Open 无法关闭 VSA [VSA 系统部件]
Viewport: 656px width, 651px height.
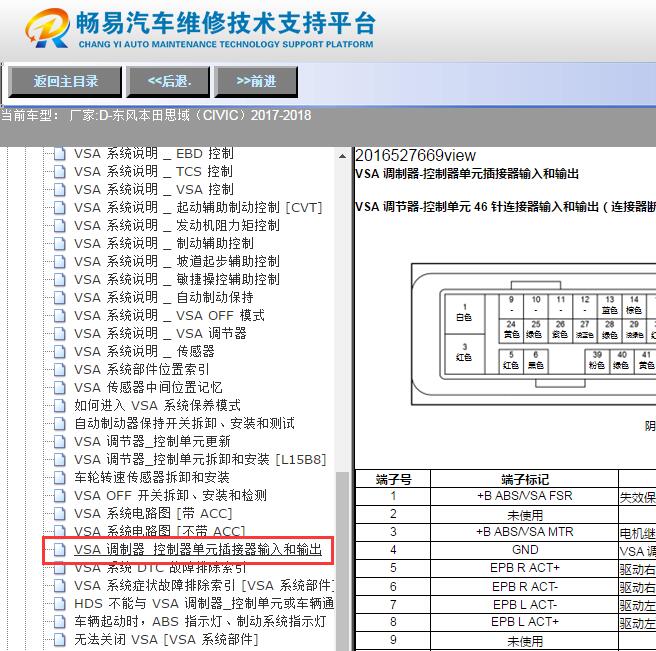pos(166,639)
